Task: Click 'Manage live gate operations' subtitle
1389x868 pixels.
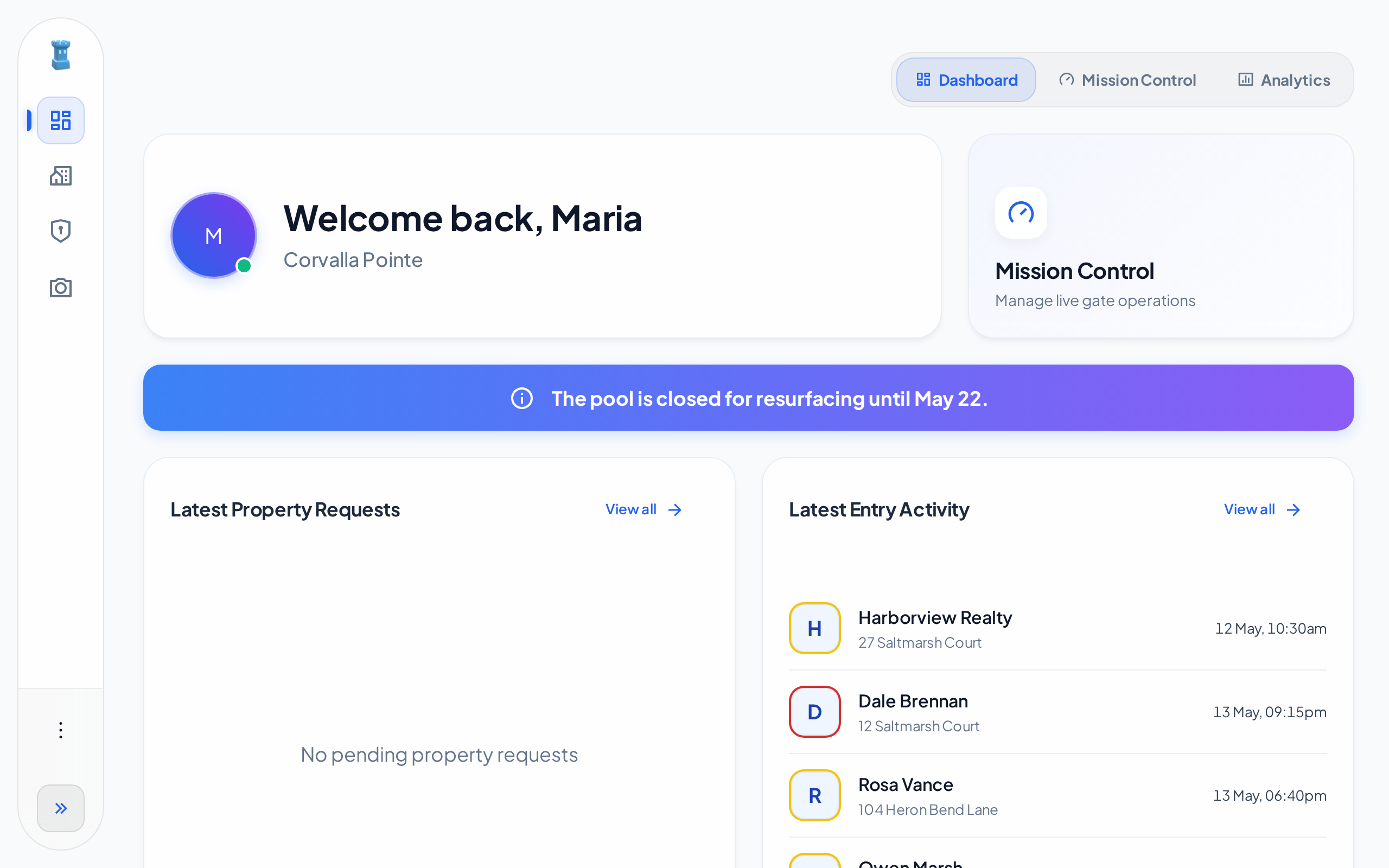Action: [1094, 301]
